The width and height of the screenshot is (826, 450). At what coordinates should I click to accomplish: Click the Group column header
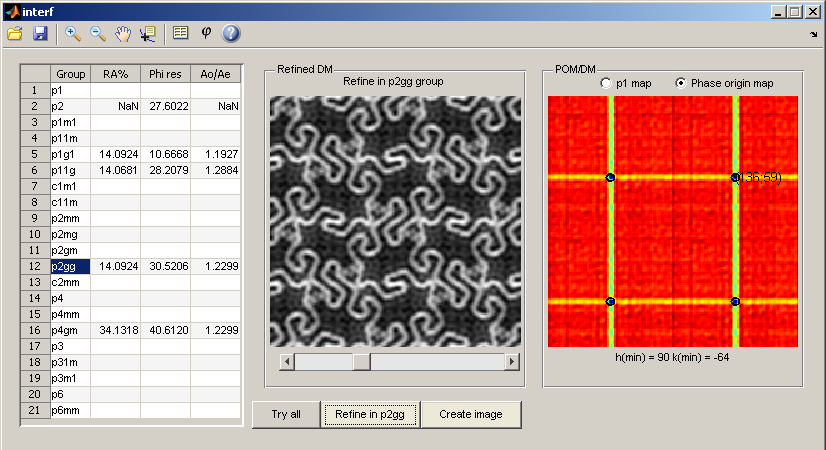[70, 74]
